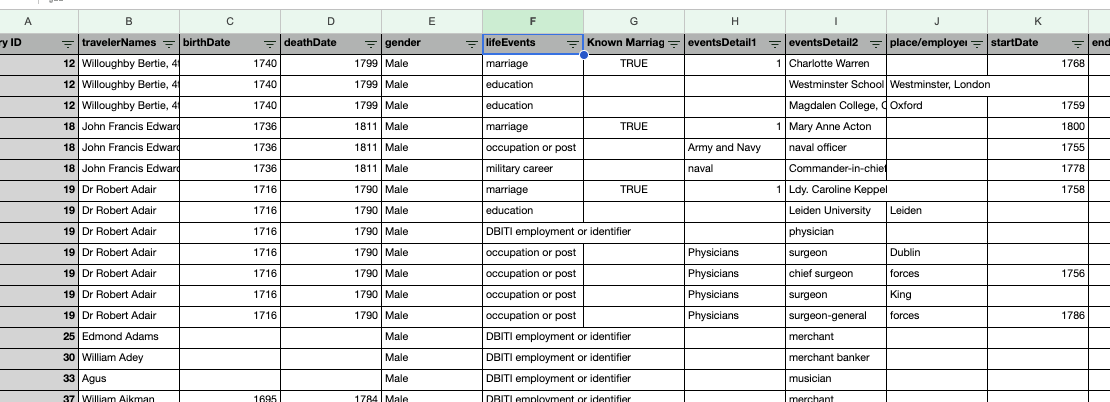The image size is (1110, 402).
Task: Select the Westminster School cell
Action: (x=835, y=85)
